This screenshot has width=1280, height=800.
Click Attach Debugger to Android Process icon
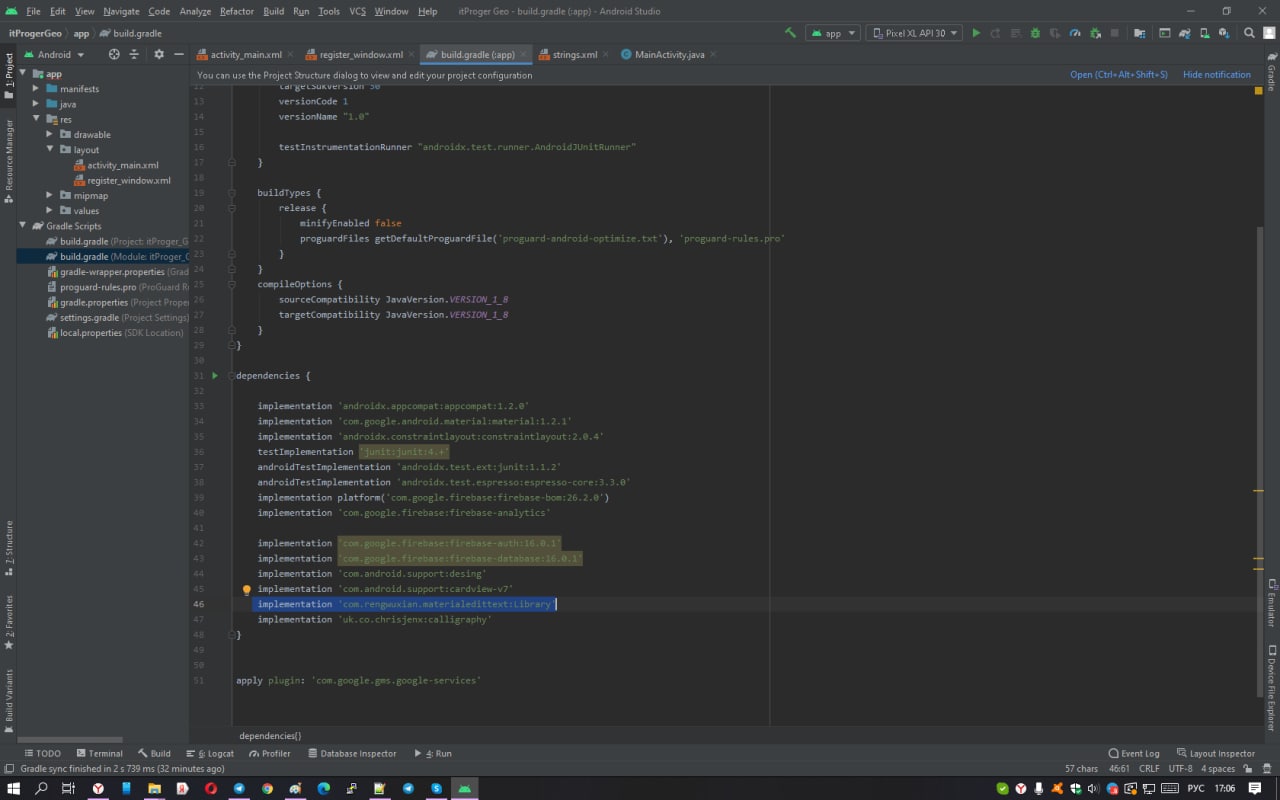pyautogui.click(x=1095, y=33)
